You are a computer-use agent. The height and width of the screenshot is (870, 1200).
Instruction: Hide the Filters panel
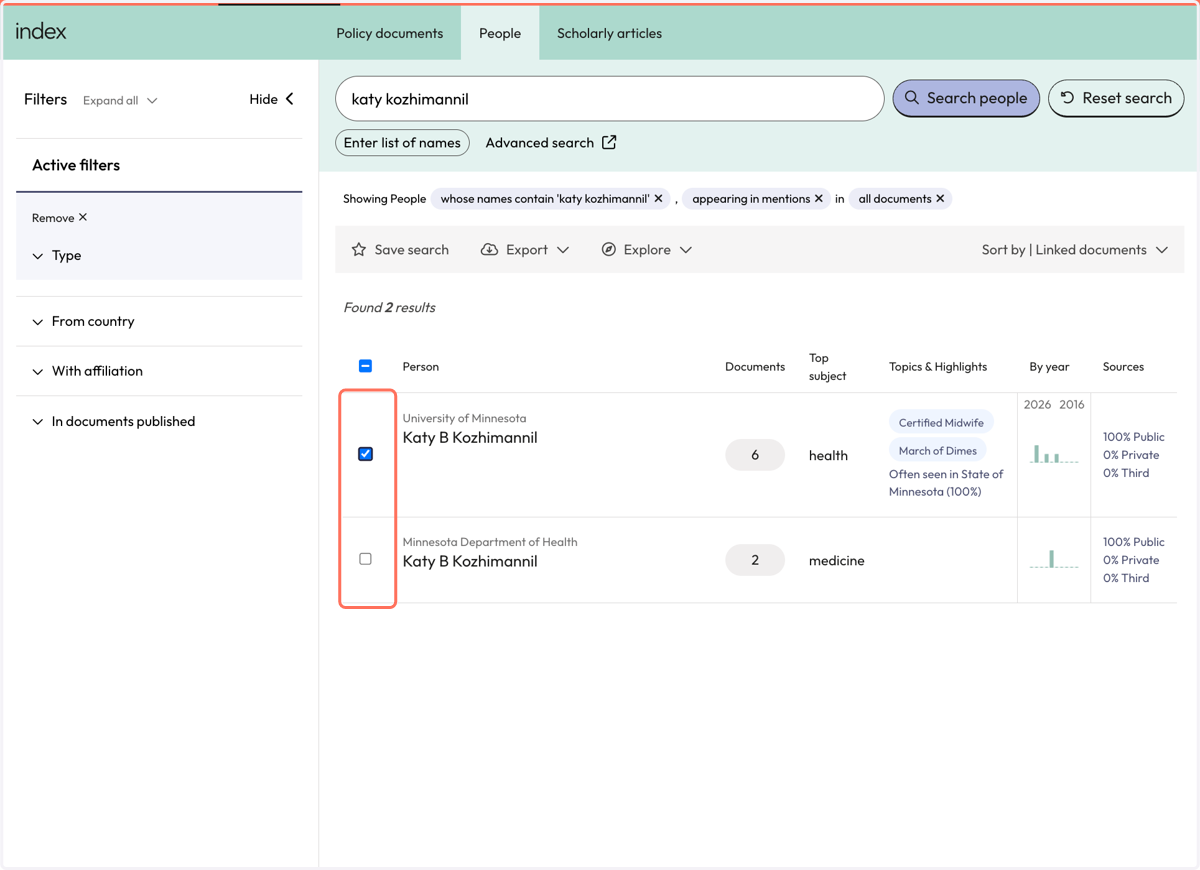272,99
